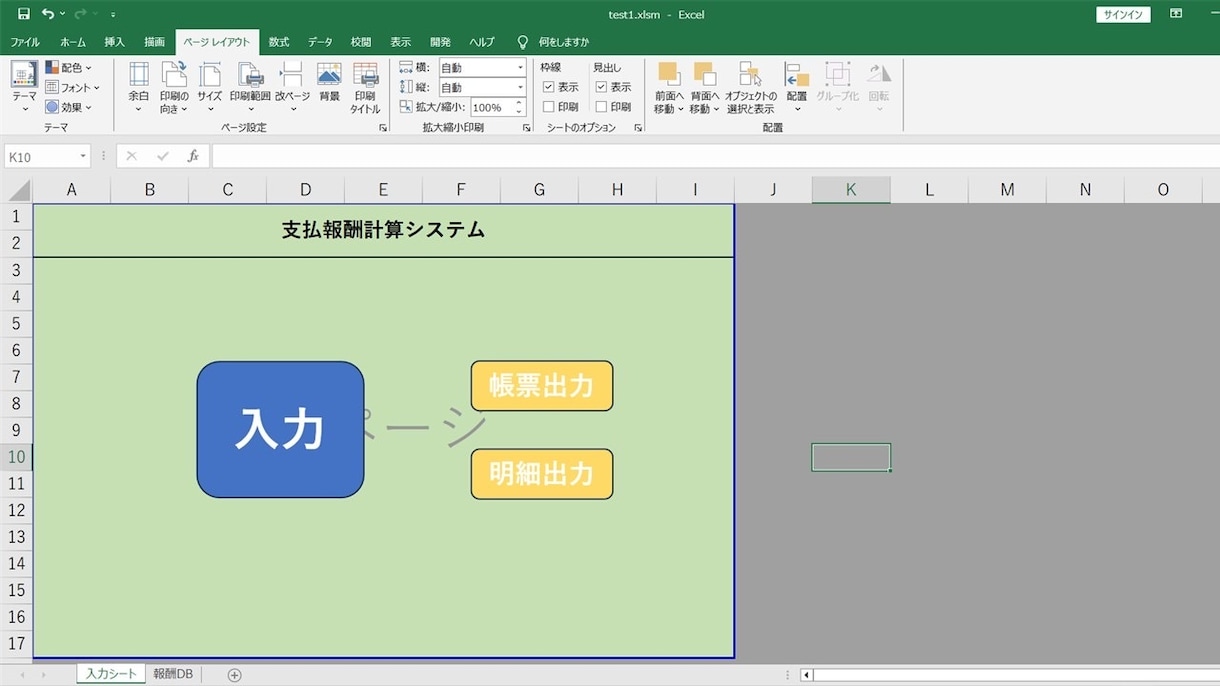This screenshot has height=686, width=1220.
Task: Switch to the 表示 tab
Action: click(401, 42)
